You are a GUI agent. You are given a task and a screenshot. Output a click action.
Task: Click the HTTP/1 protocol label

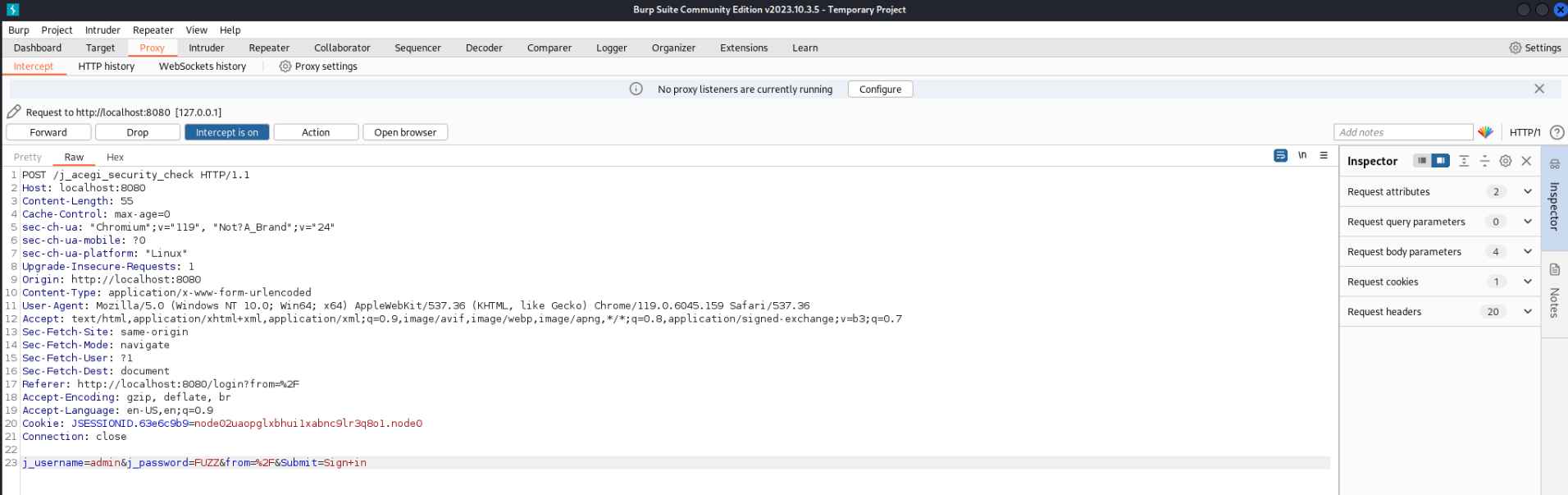[1525, 132]
